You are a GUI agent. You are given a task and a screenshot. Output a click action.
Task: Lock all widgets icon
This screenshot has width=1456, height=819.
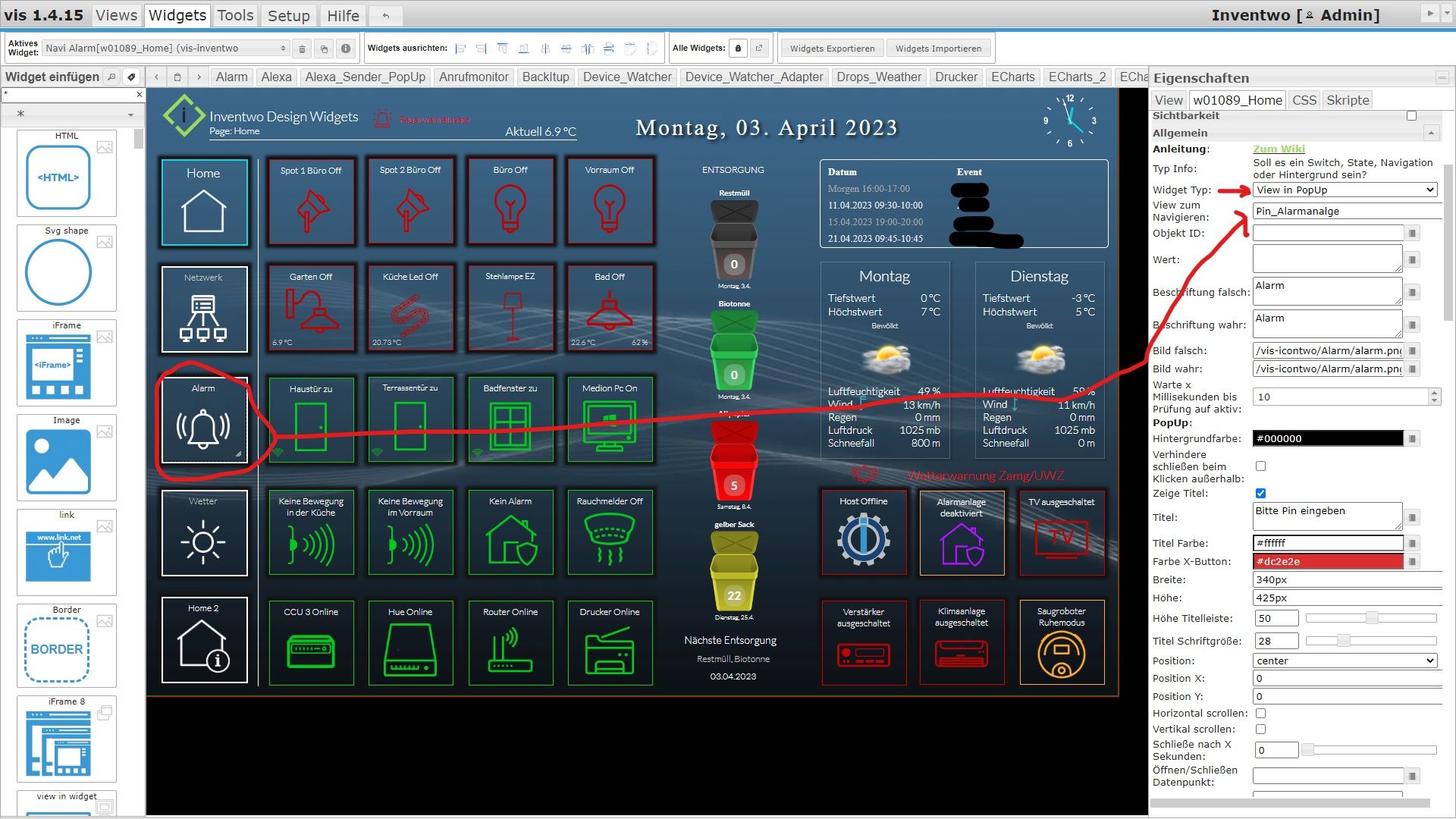[x=738, y=49]
